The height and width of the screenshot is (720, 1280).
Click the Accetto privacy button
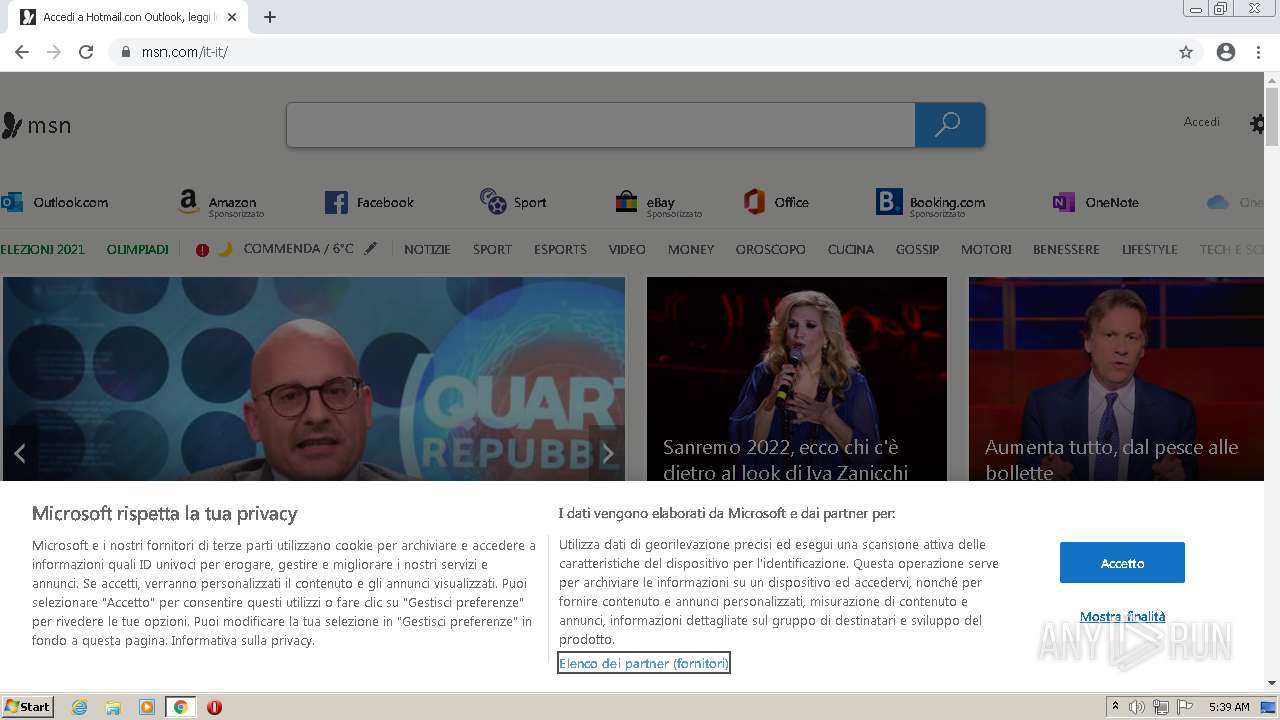point(1122,563)
